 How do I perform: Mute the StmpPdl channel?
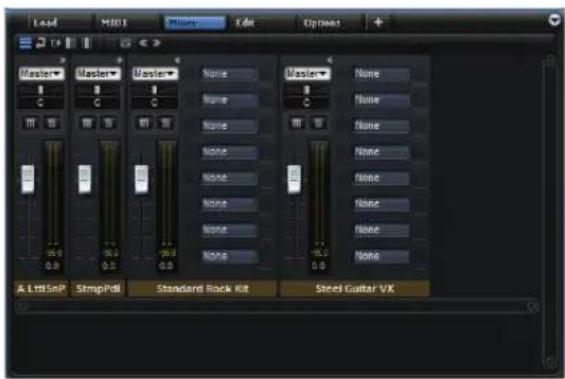tap(87, 123)
